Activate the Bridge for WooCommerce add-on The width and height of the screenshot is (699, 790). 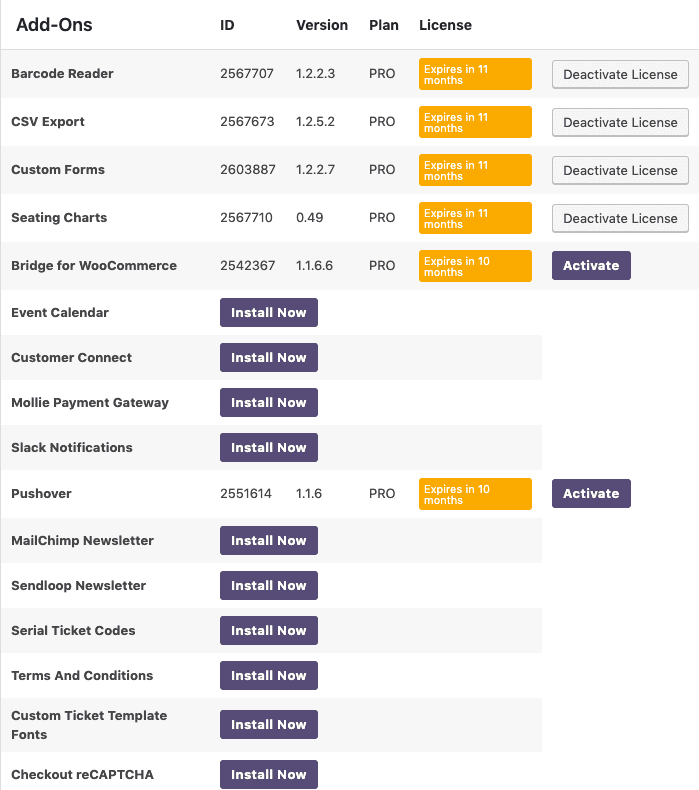pos(591,266)
